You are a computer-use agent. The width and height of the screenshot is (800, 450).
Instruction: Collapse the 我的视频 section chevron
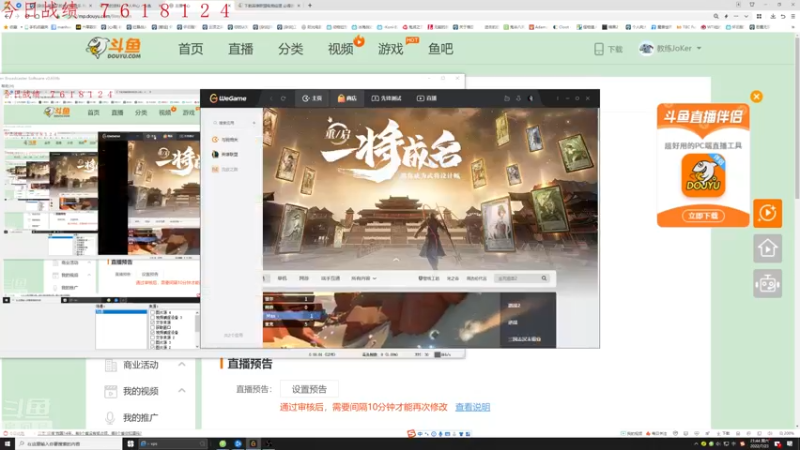[x=182, y=391]
